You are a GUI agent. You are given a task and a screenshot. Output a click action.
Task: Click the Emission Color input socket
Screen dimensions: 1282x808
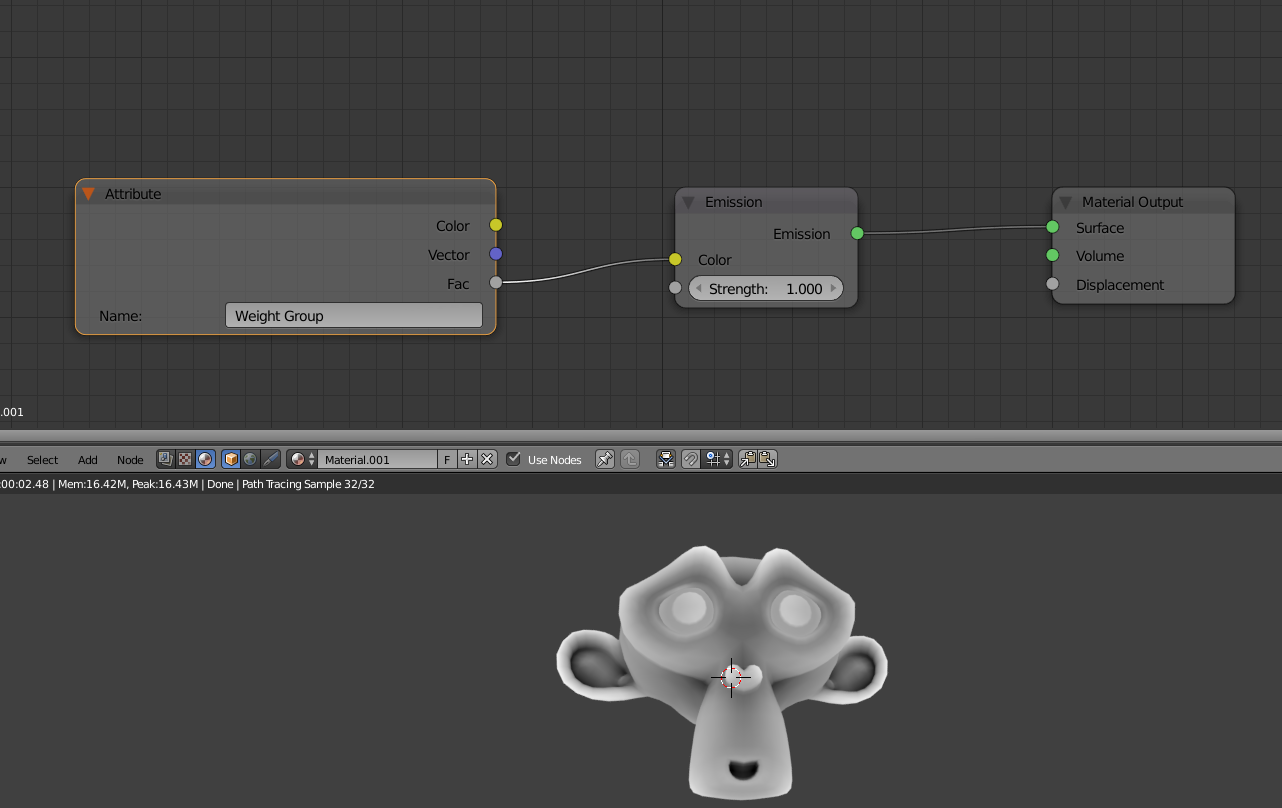[x=675, y=260]
